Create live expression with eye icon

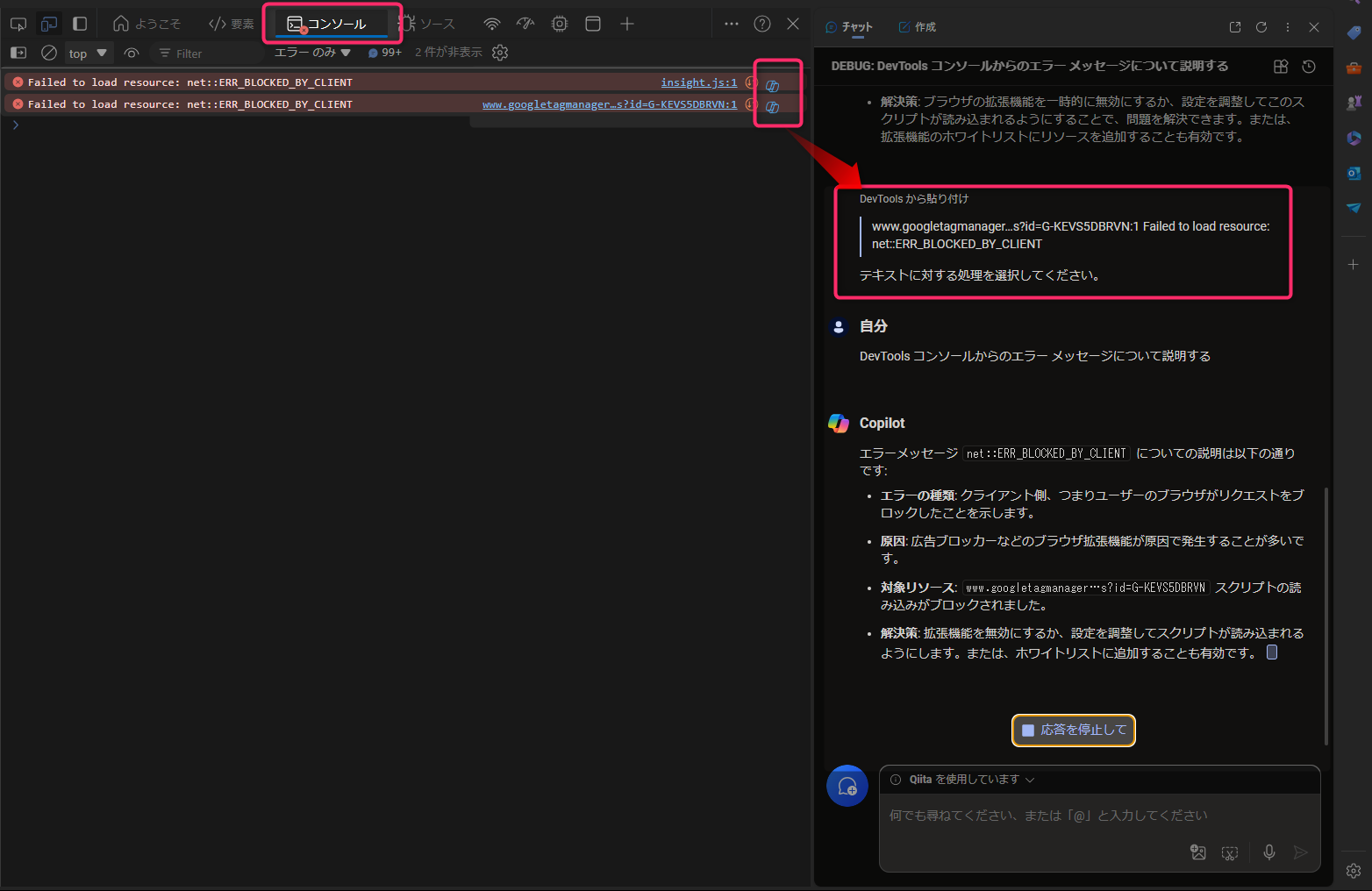point(132,53)
